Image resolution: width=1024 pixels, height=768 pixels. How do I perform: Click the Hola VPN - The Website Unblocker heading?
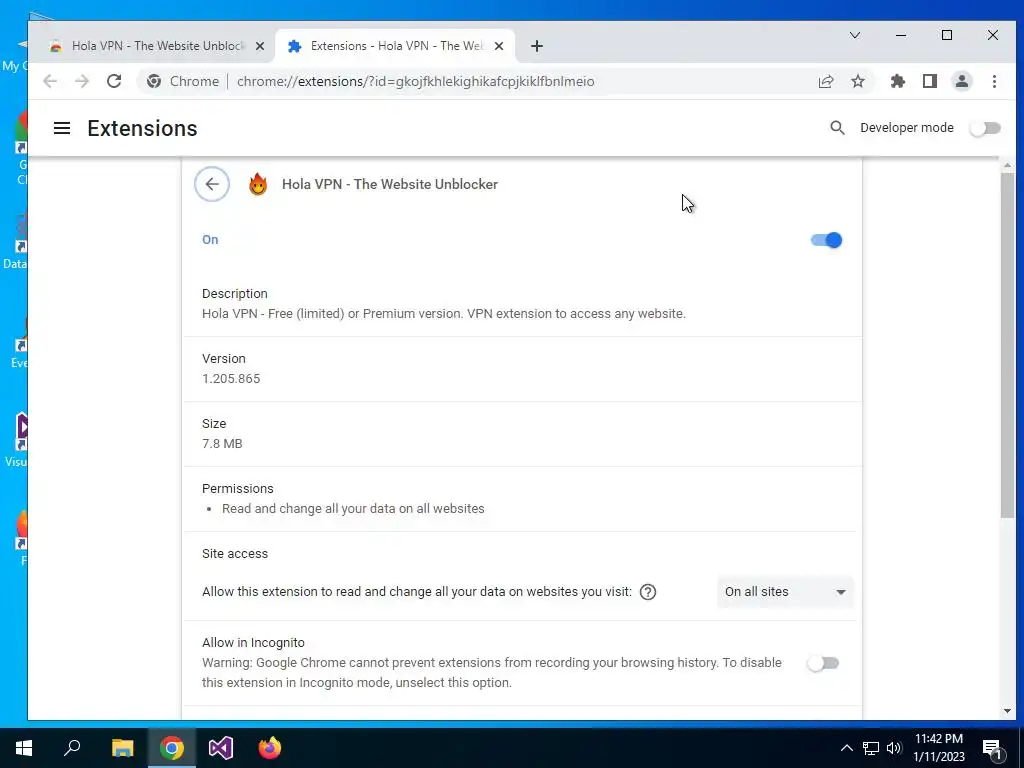[390, 184]
